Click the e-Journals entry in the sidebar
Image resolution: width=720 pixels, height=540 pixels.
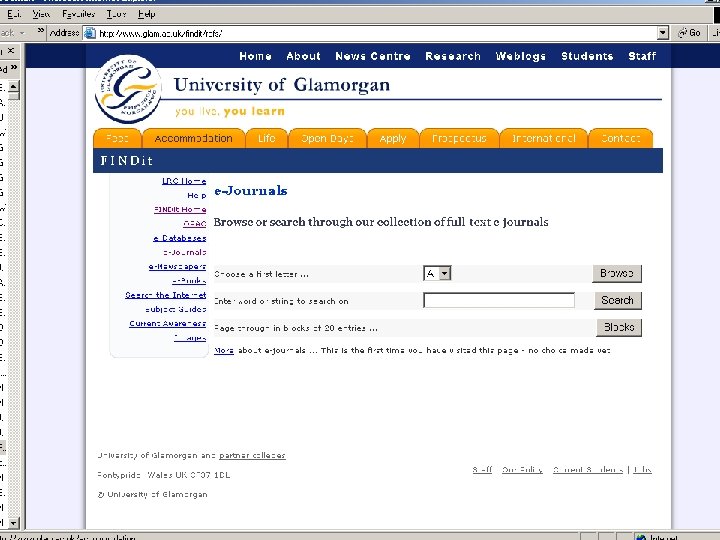coord(185,252)
